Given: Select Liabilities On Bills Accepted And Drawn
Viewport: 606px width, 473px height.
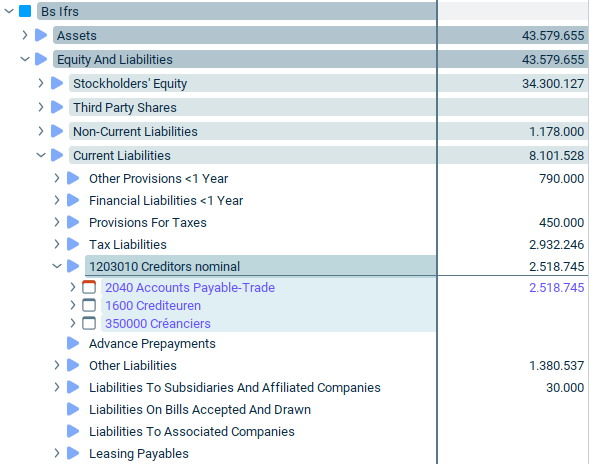Looking at the screenshot, I should tap(200, 409).
